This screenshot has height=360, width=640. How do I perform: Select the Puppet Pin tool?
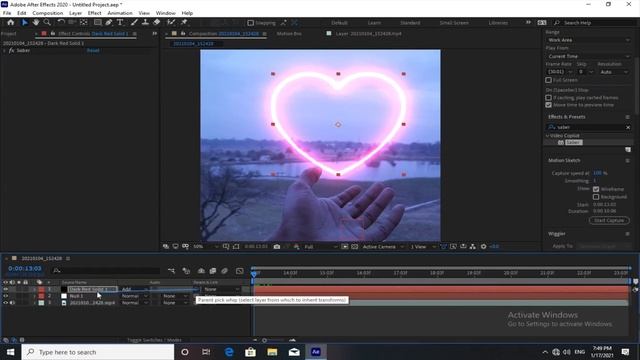point(184,22)
